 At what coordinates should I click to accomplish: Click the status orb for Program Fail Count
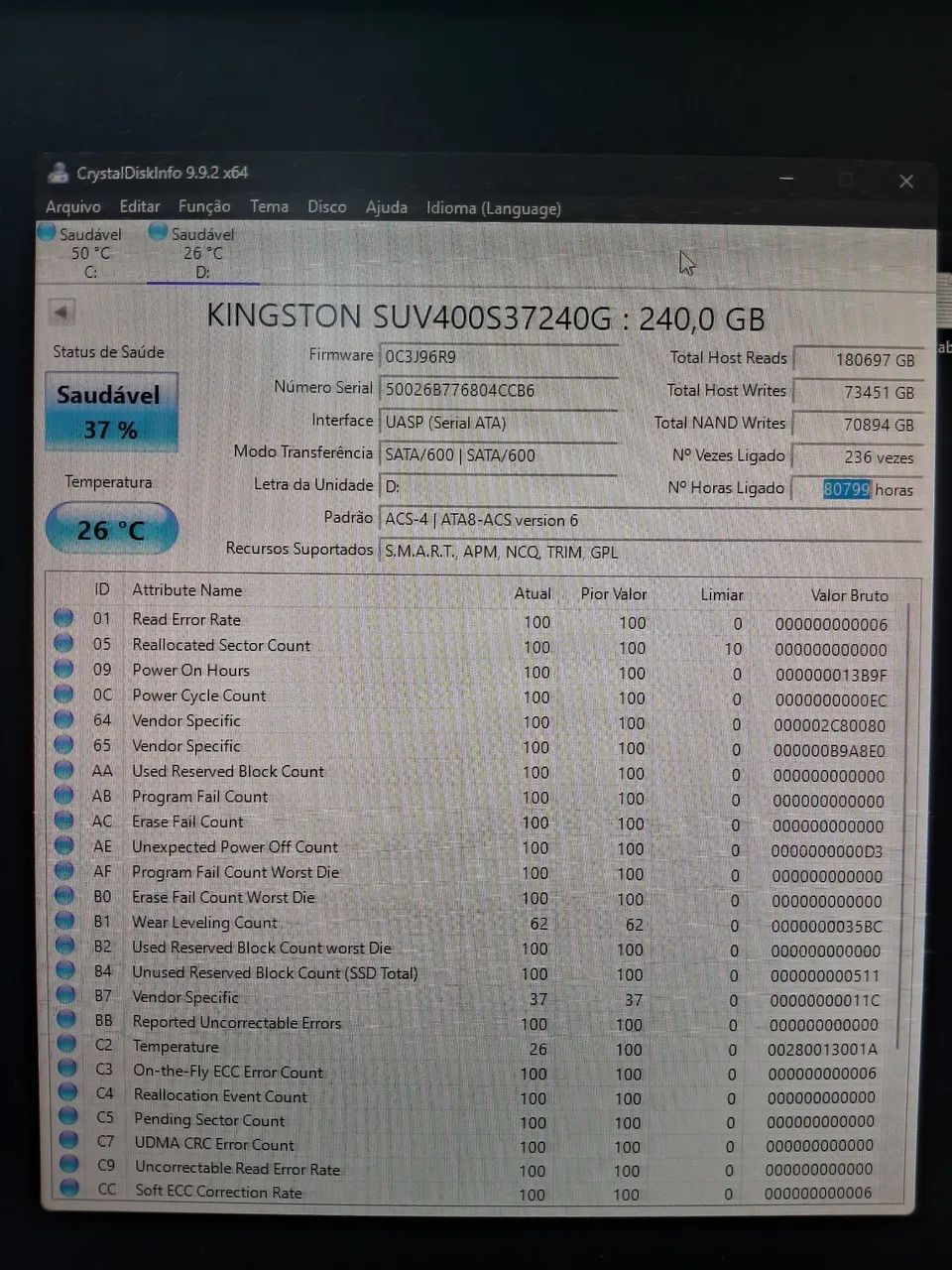pos(64,795)
